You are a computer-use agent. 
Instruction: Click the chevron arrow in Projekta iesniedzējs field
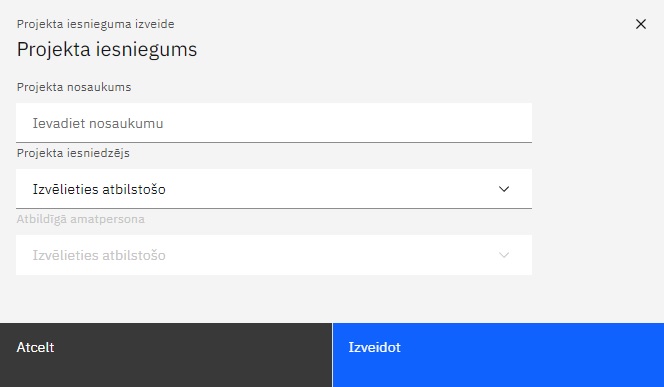(504, 189)
